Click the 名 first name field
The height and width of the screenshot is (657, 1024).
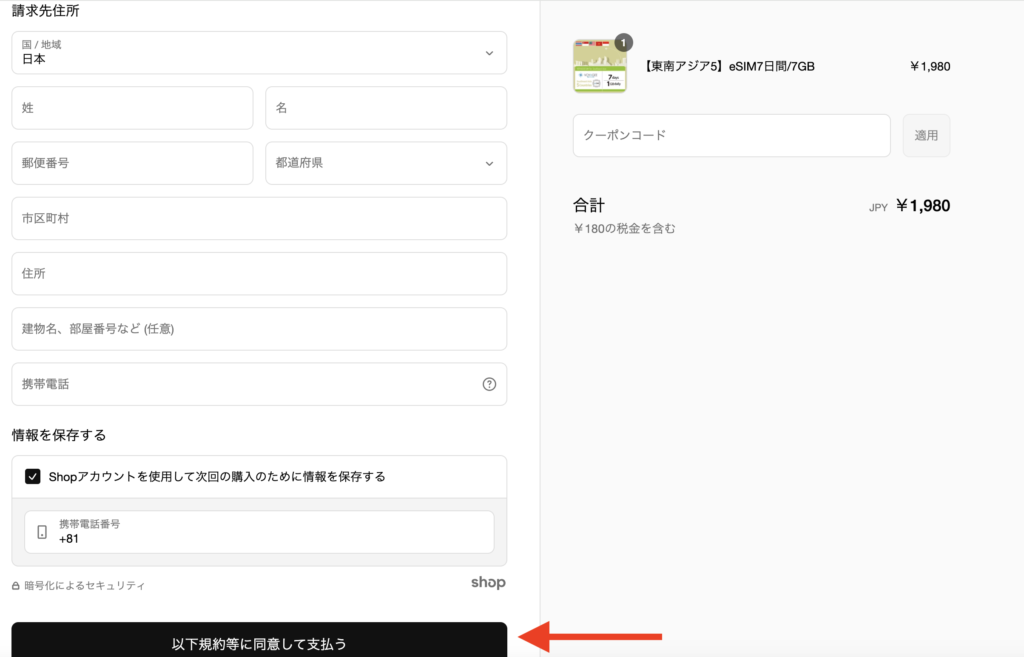point(386,108)
